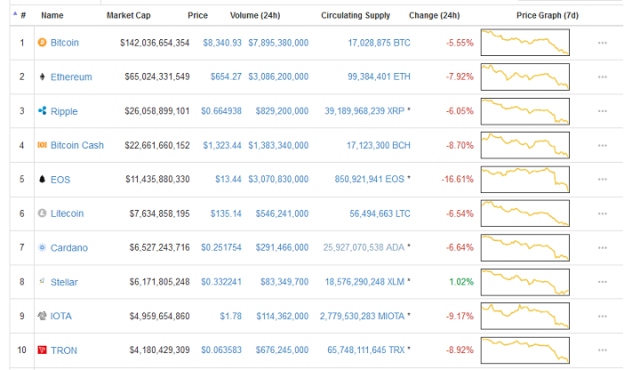Click the Ripple logo icon
The image size is (640, 370).
(x=42, y=111)
